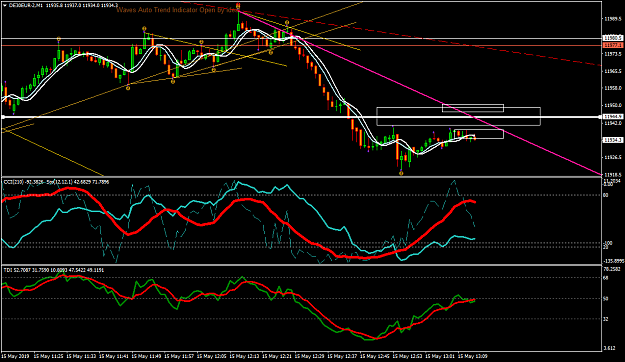Click the 15 May 13:01 time label
Image resolution: width=625 pixels, height=362 pixels.
440,356
